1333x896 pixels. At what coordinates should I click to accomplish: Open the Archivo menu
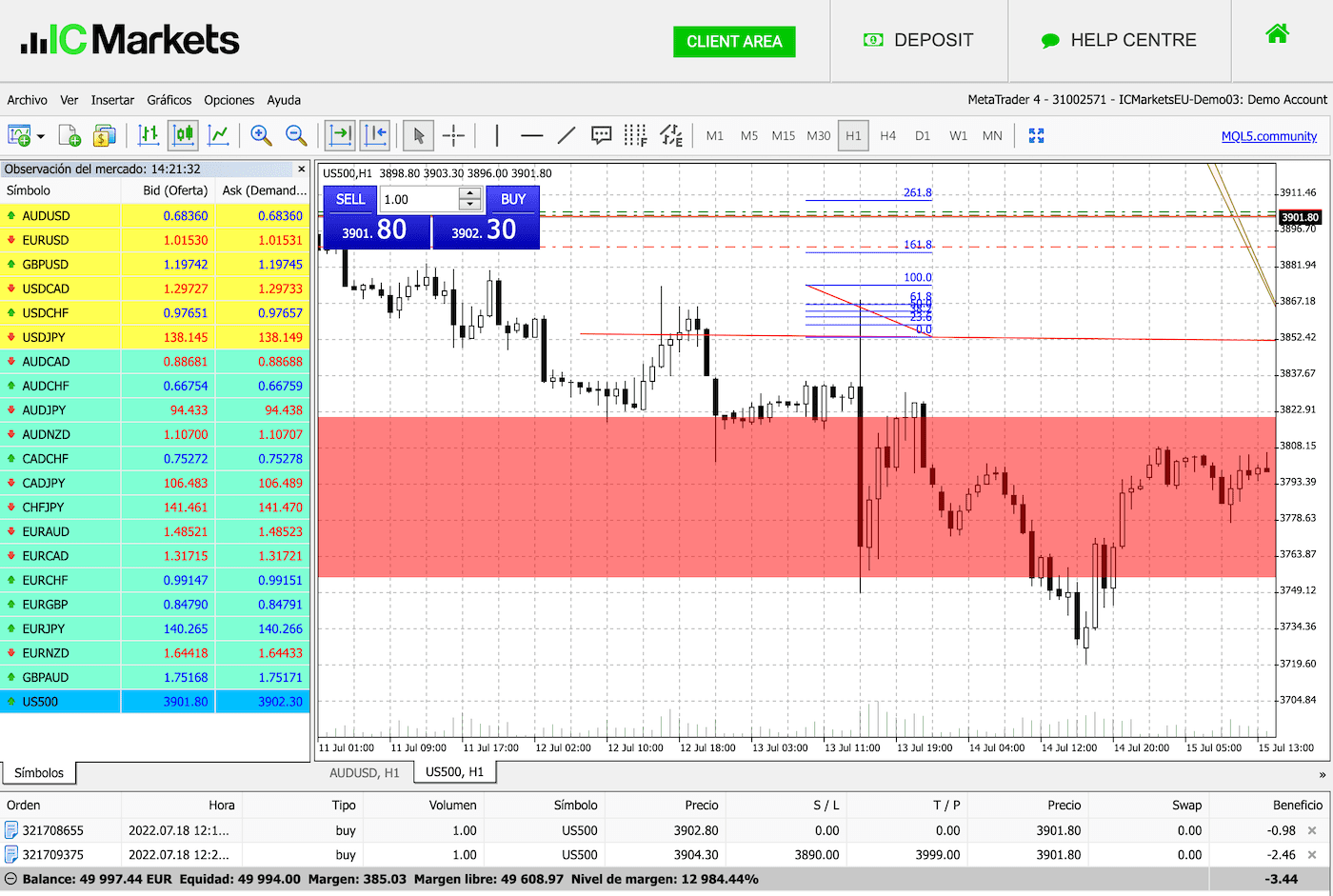(27, 100)
